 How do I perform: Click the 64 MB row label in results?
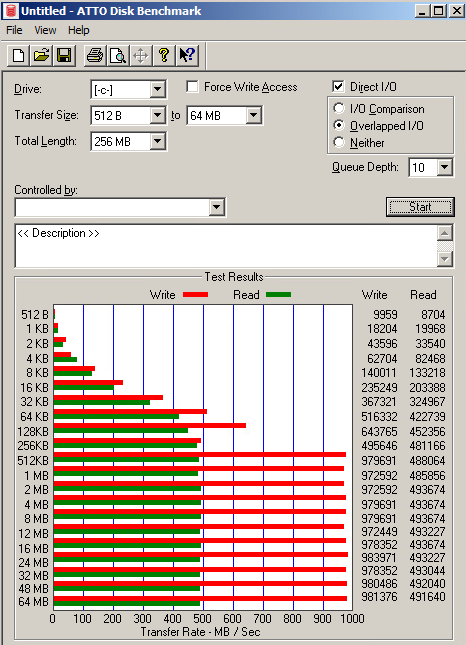click(33, 602)
